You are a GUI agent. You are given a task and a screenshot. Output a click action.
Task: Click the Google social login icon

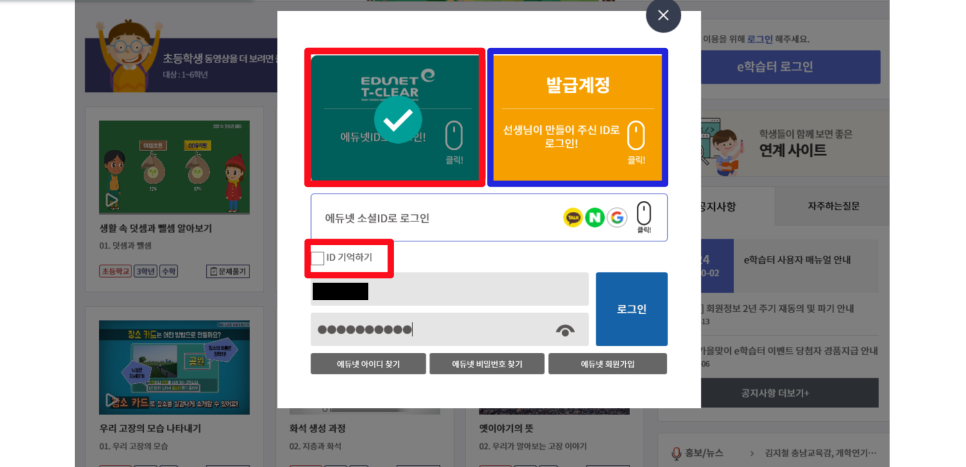(617, 217)
